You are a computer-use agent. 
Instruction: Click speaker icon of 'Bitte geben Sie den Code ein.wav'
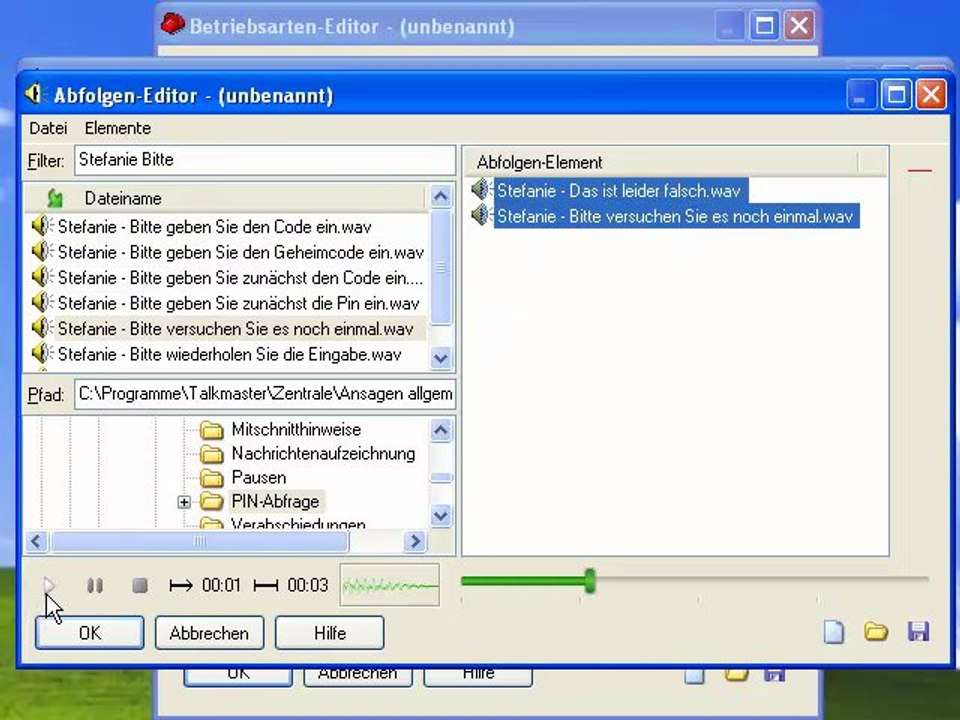(42, 227)
